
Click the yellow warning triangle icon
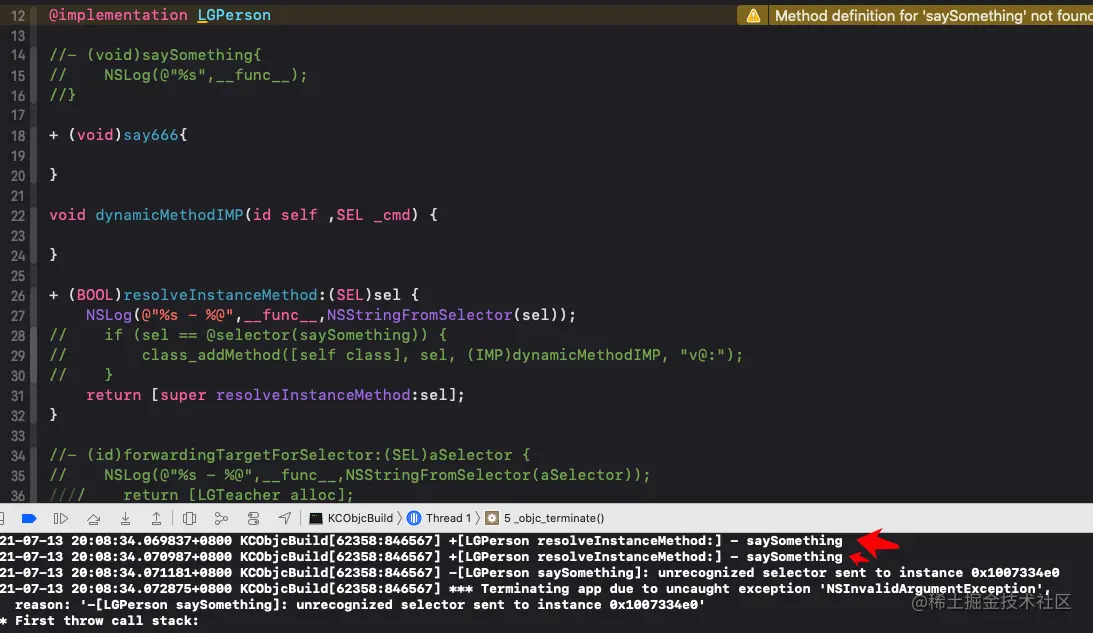[754, 15]
